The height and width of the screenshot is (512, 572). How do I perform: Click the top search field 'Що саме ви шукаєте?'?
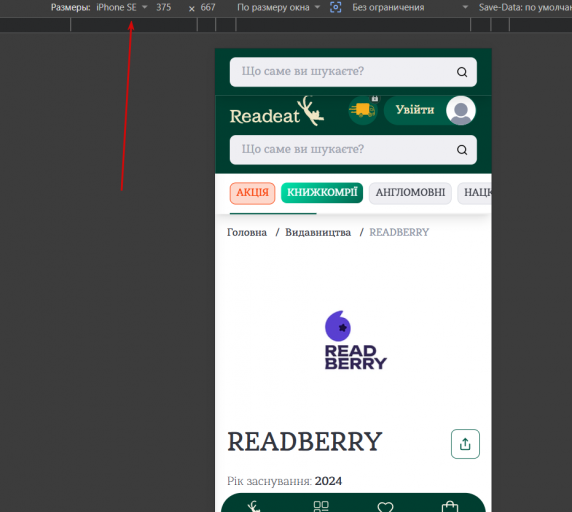[x=353, y=72]
